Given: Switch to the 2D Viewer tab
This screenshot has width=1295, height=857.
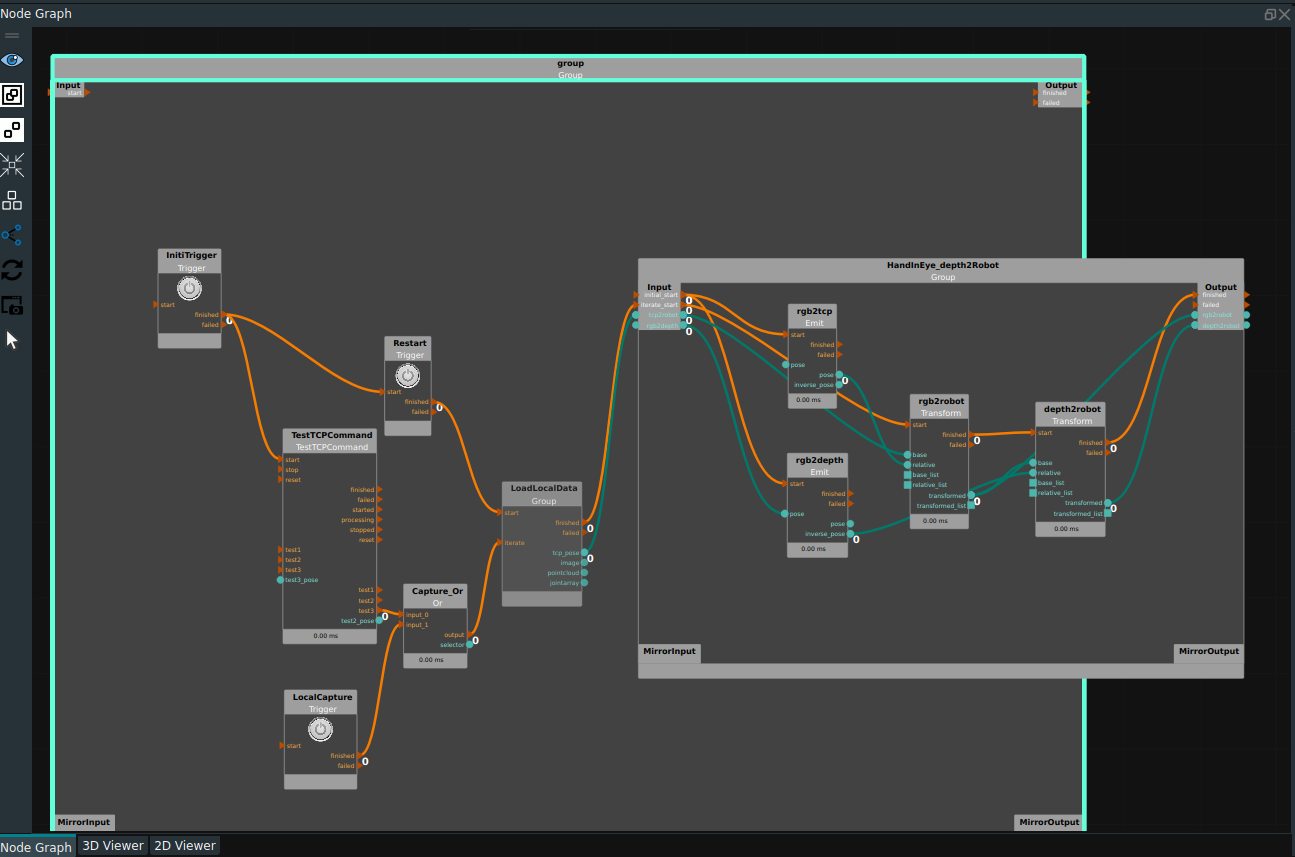Looking at the screenshot, I should point(184,845).
